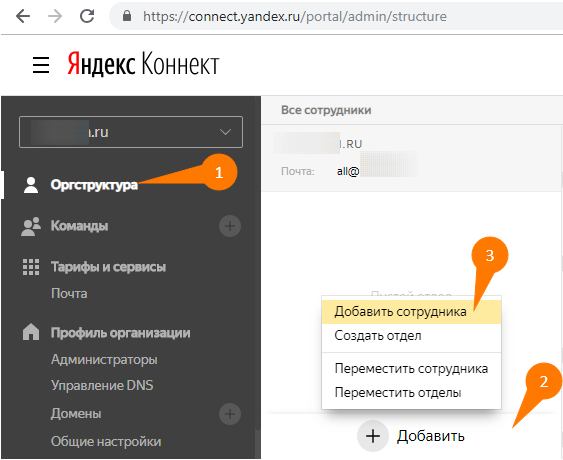
Task: Open the Администраторы link
Action: pyautogui.click(x=104, y=359)
